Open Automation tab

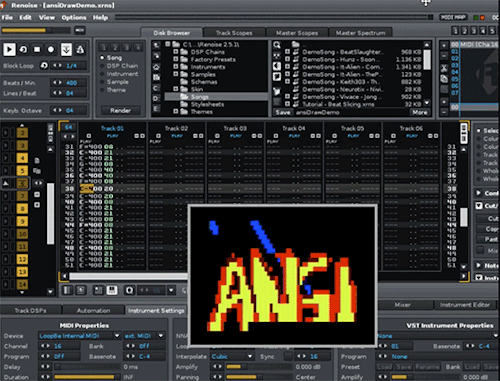tap(93, 310)
